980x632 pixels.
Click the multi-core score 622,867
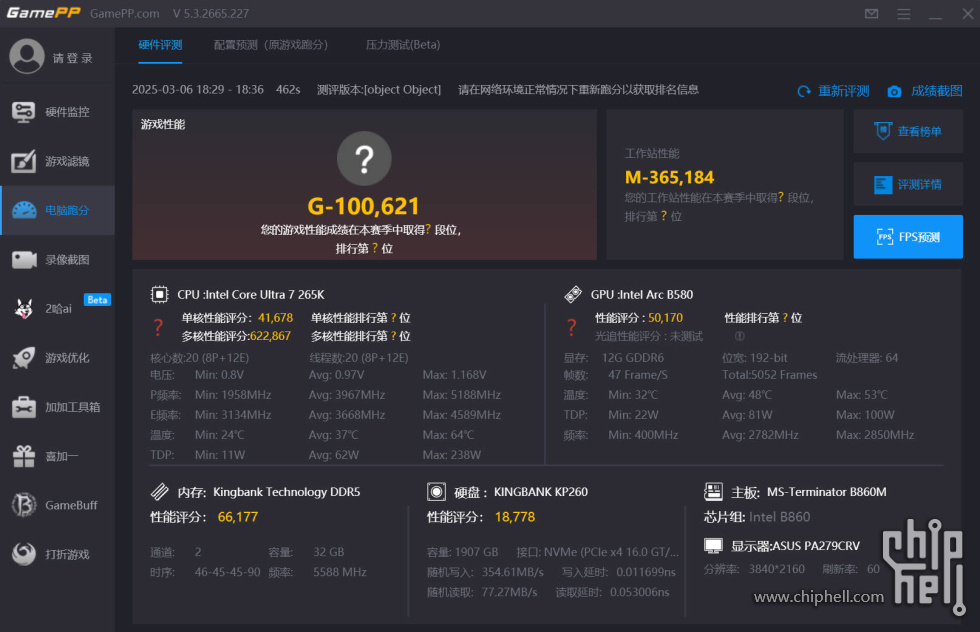271,336
